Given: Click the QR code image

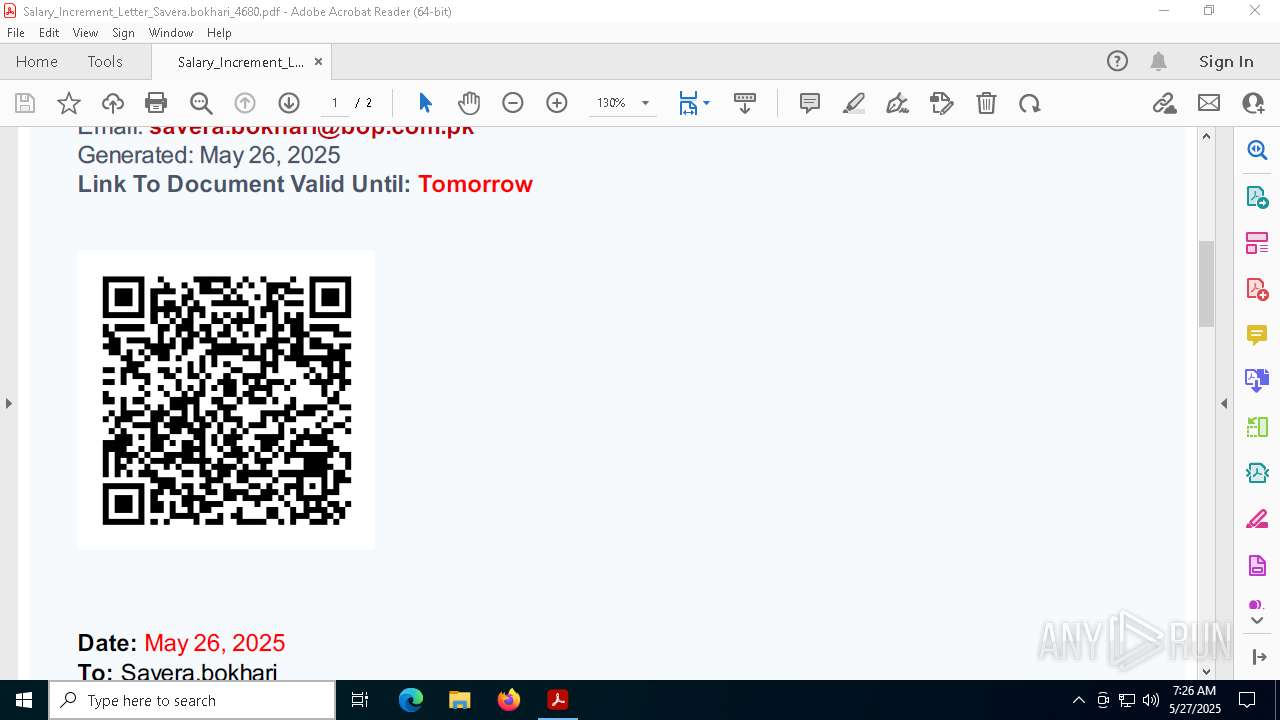Looking at the screenshot, I should 227,400.
